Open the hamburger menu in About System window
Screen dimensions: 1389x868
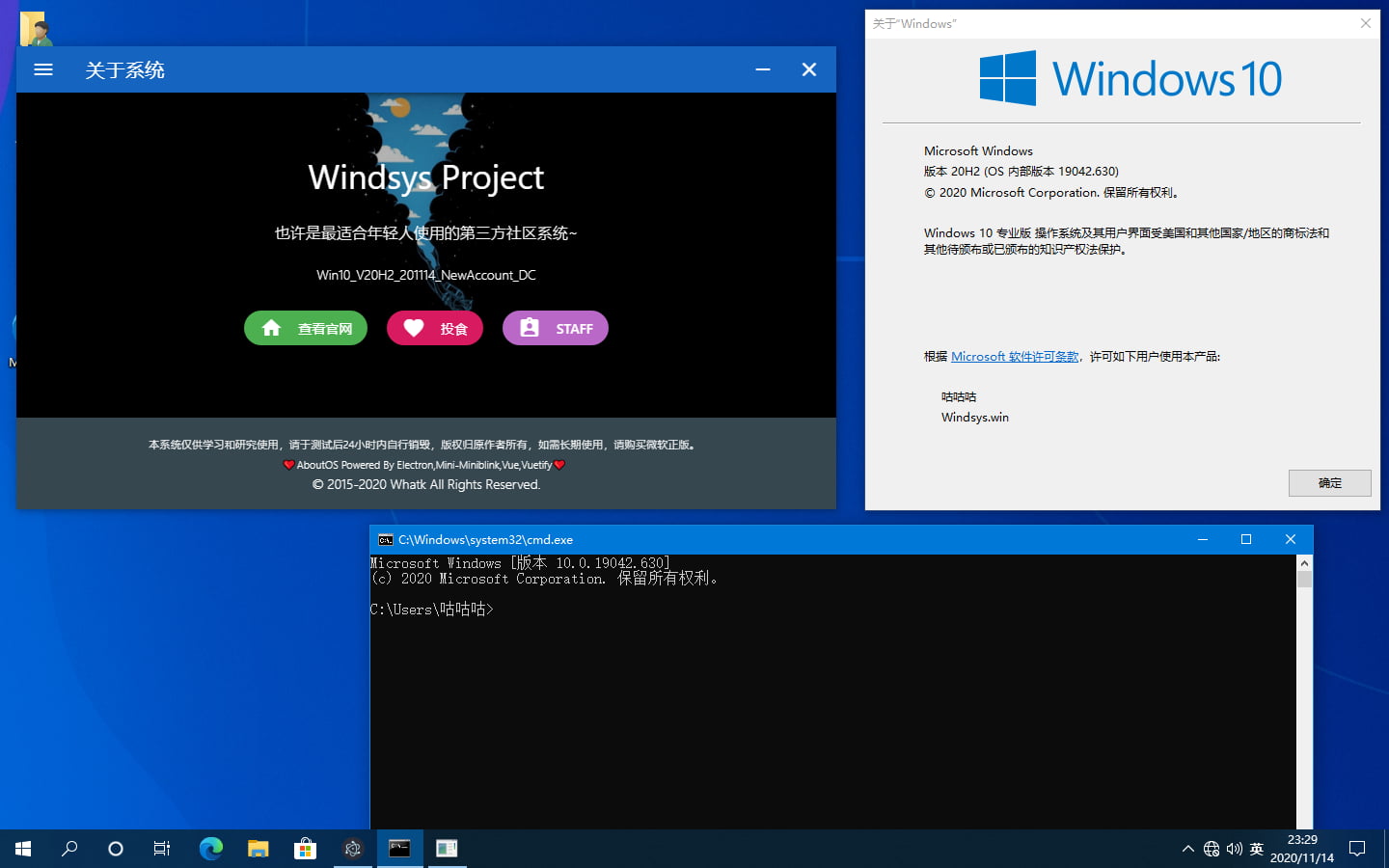coord(43,69)
